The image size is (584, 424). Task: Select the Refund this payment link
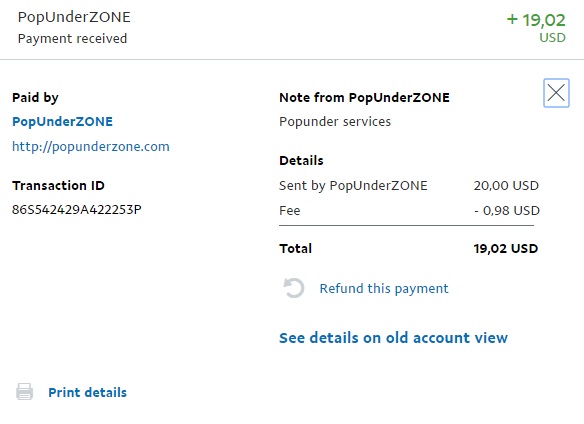click(x=384, y=288)
